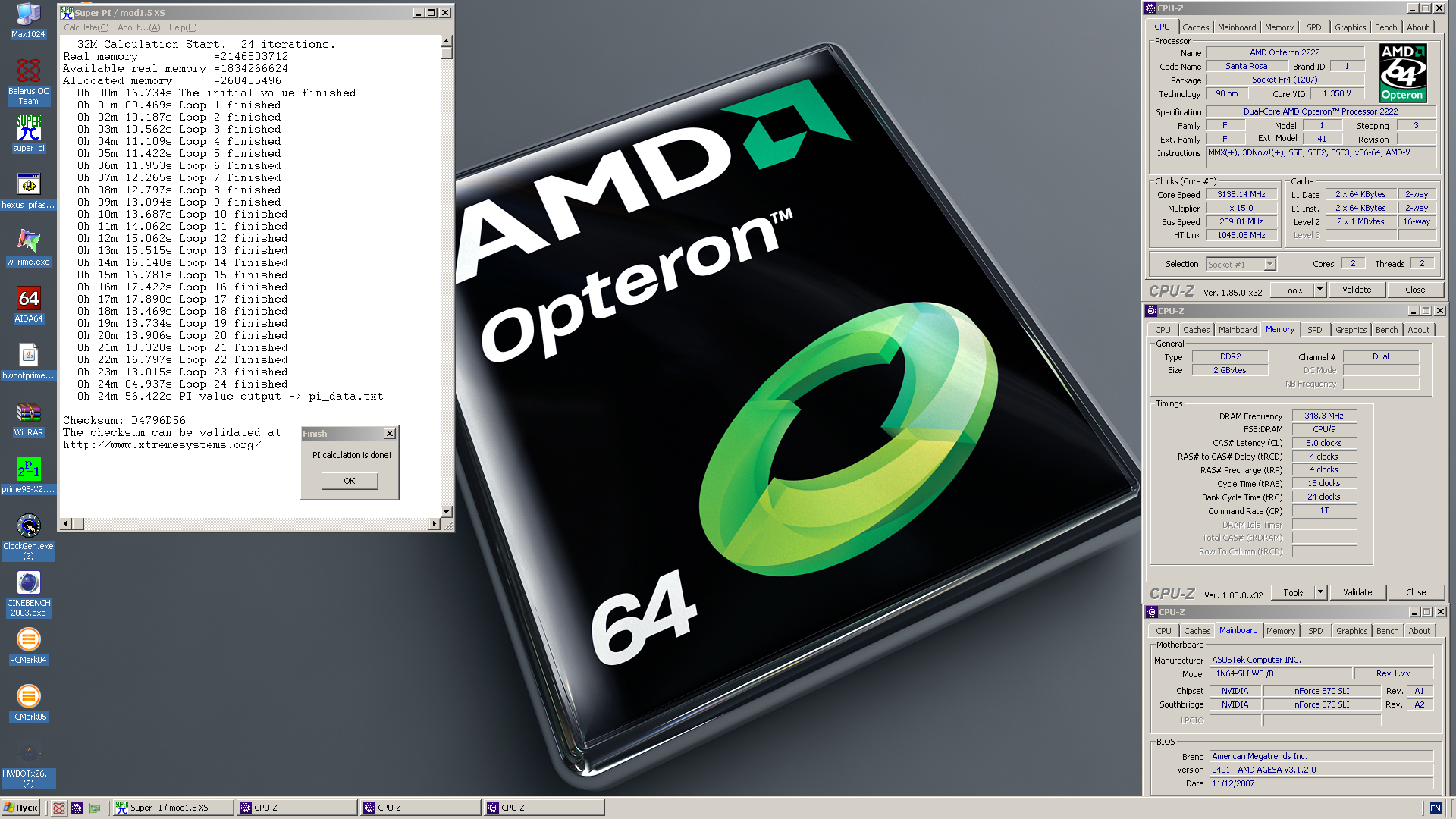Click the CPU-Z quick launch icon in taskbar
The height and width of the screenshot is (819, 1456).
(77, 808)
